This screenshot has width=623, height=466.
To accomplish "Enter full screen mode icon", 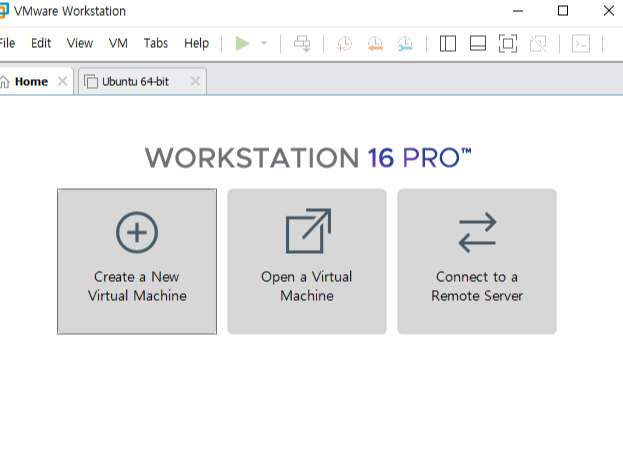I will (x=508, y=43).
